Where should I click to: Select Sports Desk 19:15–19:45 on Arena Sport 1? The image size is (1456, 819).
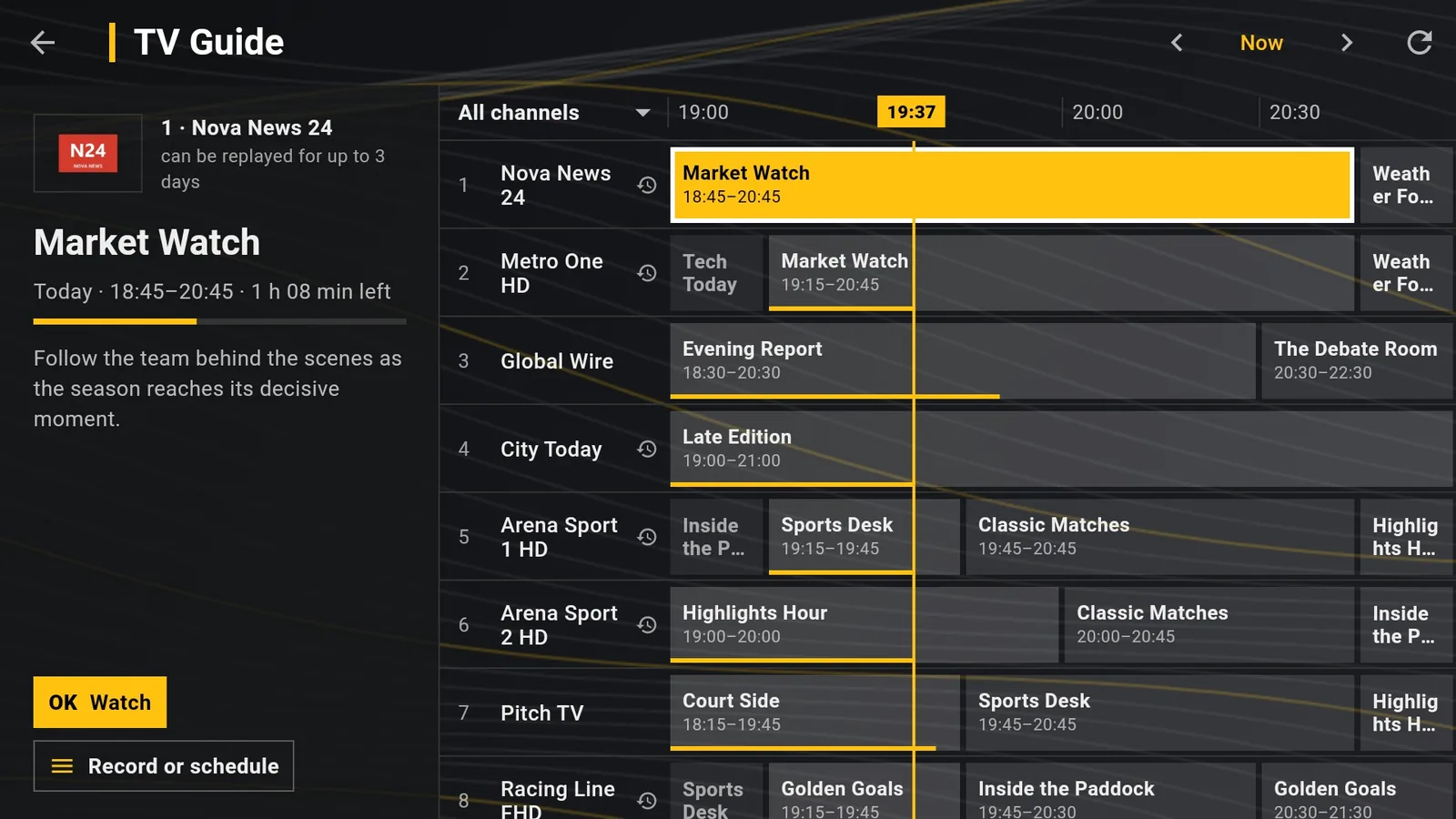point(864,537)
